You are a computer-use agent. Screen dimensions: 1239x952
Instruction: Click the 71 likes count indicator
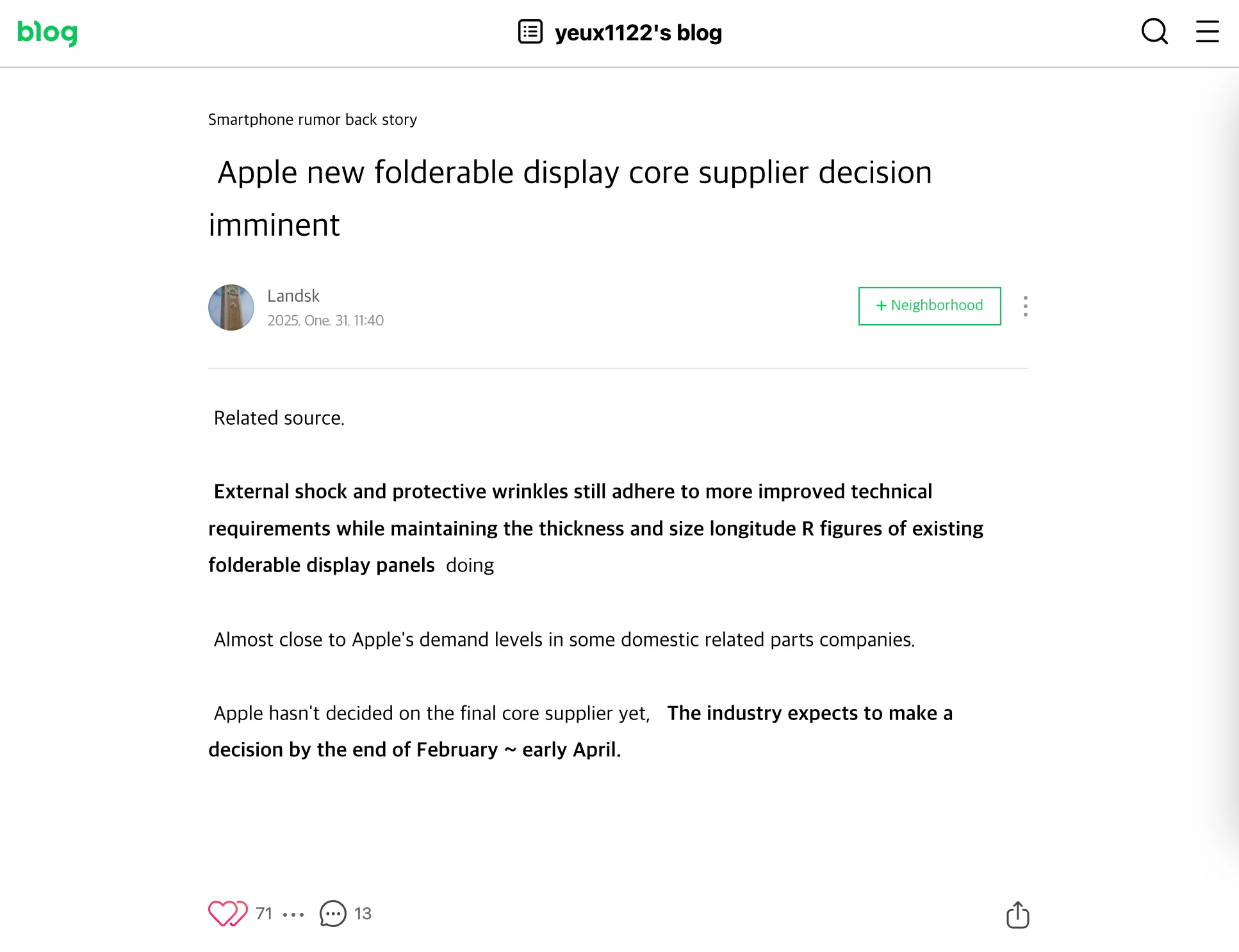pyautogui.click(x=263, y=913)
